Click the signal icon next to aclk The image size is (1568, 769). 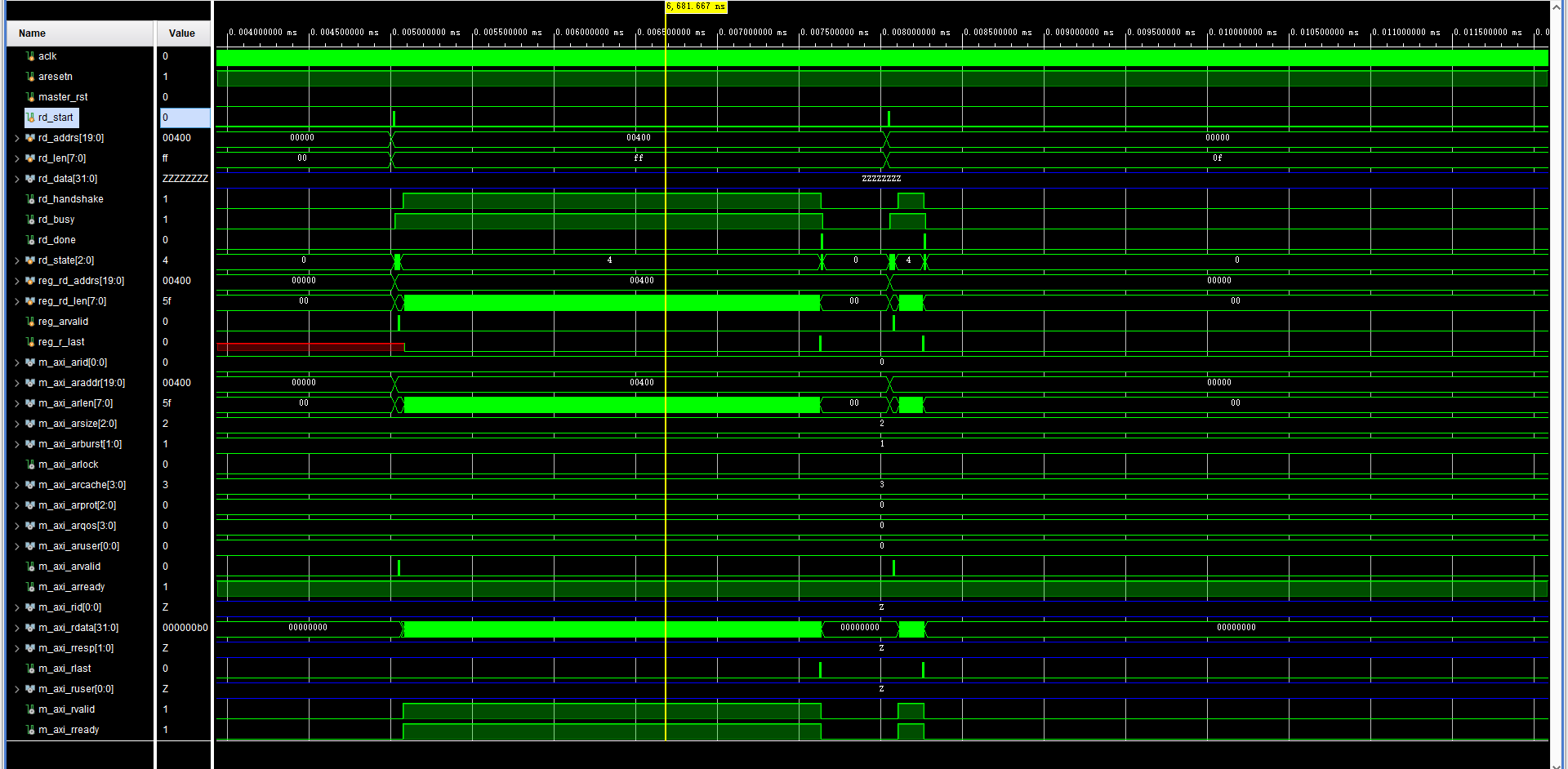(x=29, y=56)
